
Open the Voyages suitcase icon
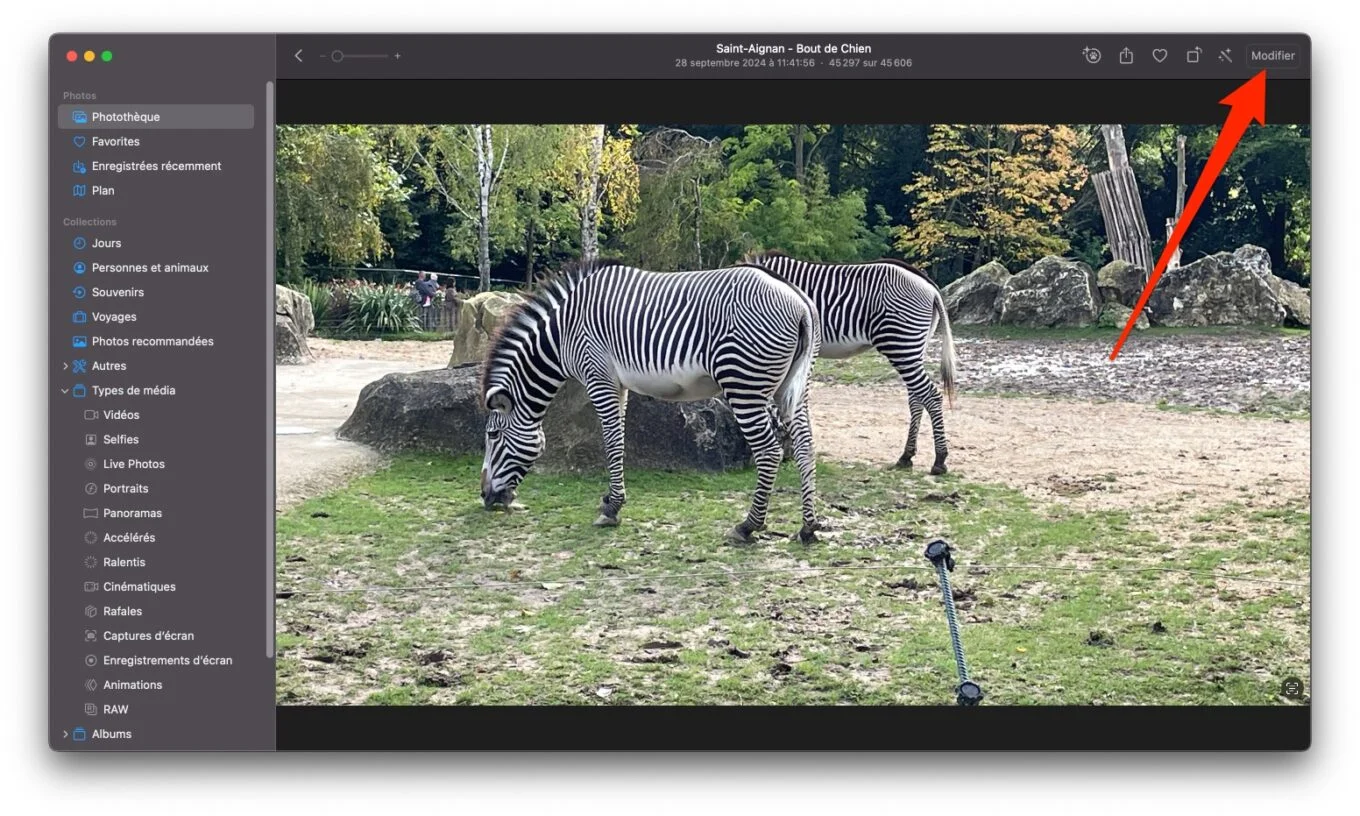[80, 317]
